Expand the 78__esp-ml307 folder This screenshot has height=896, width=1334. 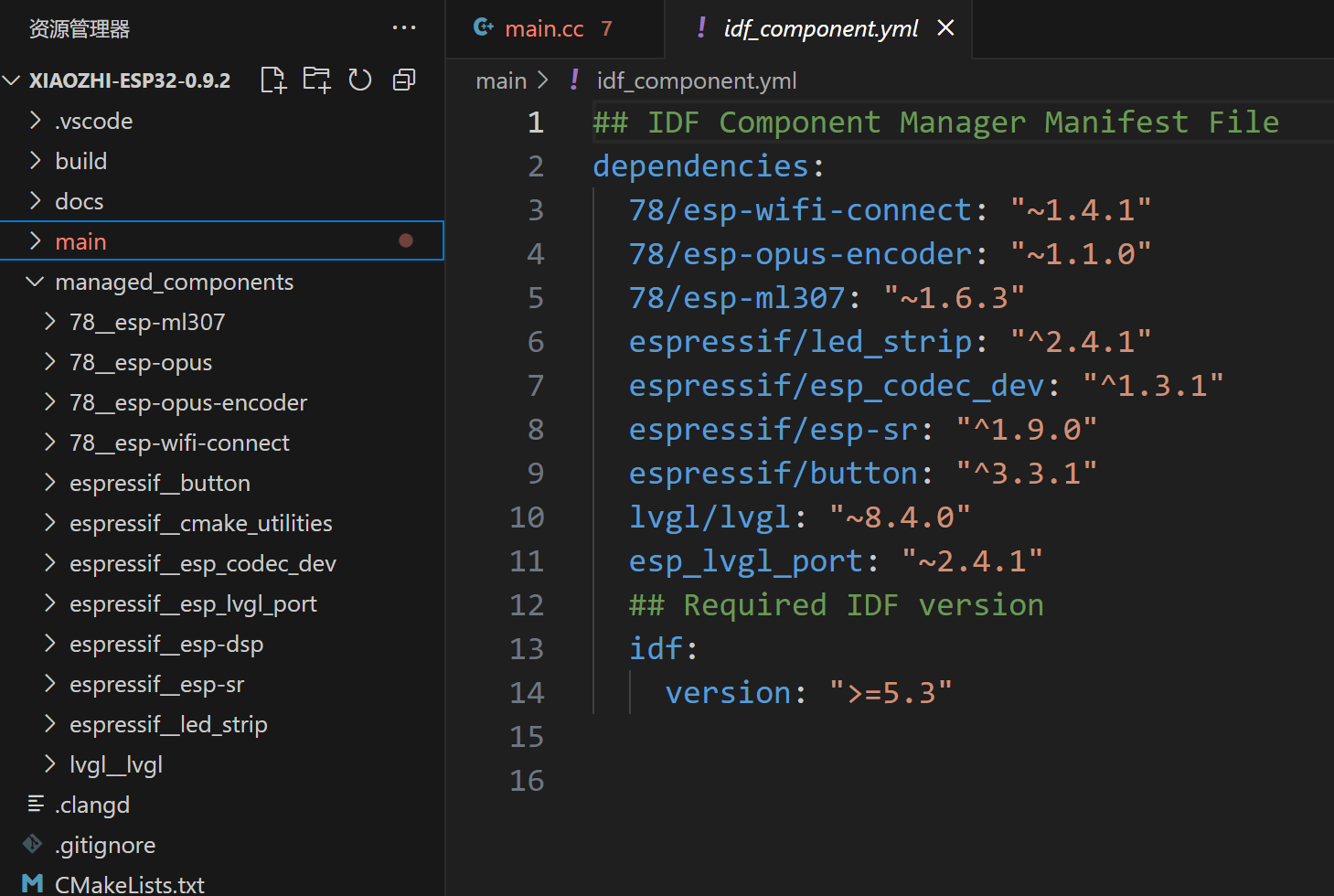[x=50, y=321]
